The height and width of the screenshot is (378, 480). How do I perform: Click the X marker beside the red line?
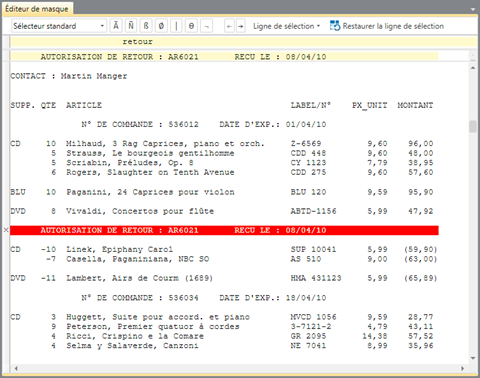(6, 230)
